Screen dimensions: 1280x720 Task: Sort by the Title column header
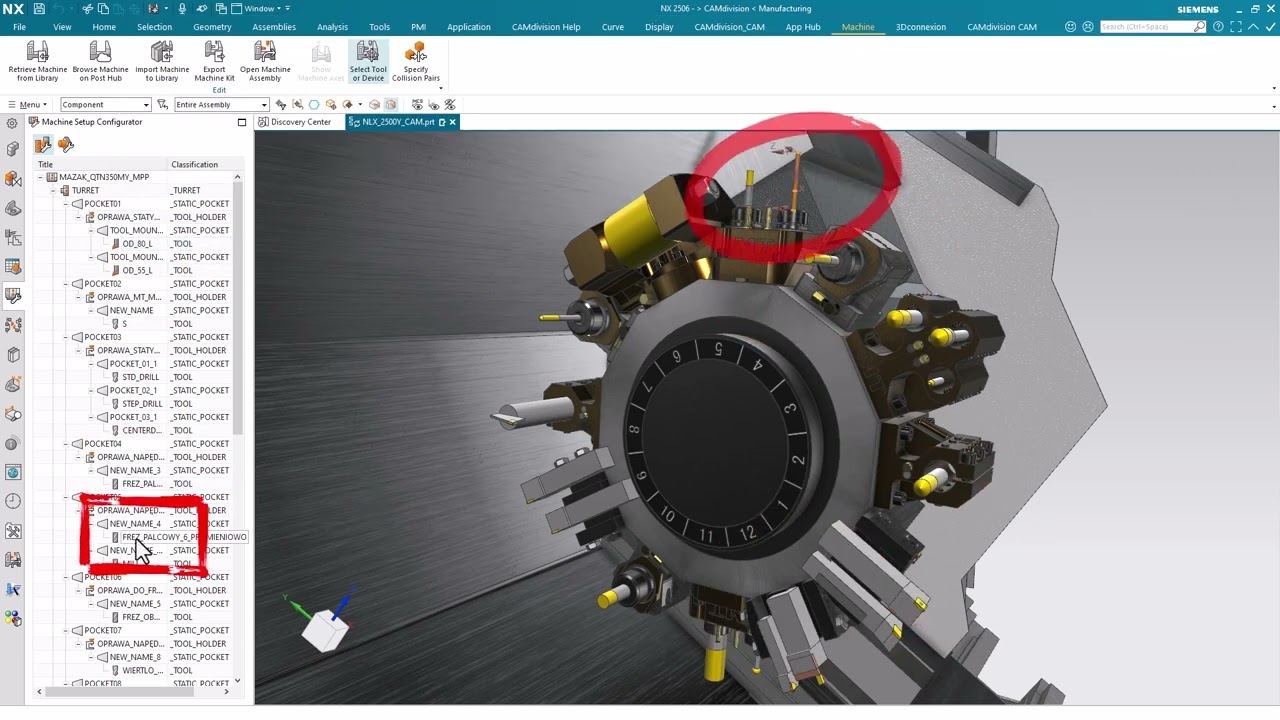tap(46, 164)
